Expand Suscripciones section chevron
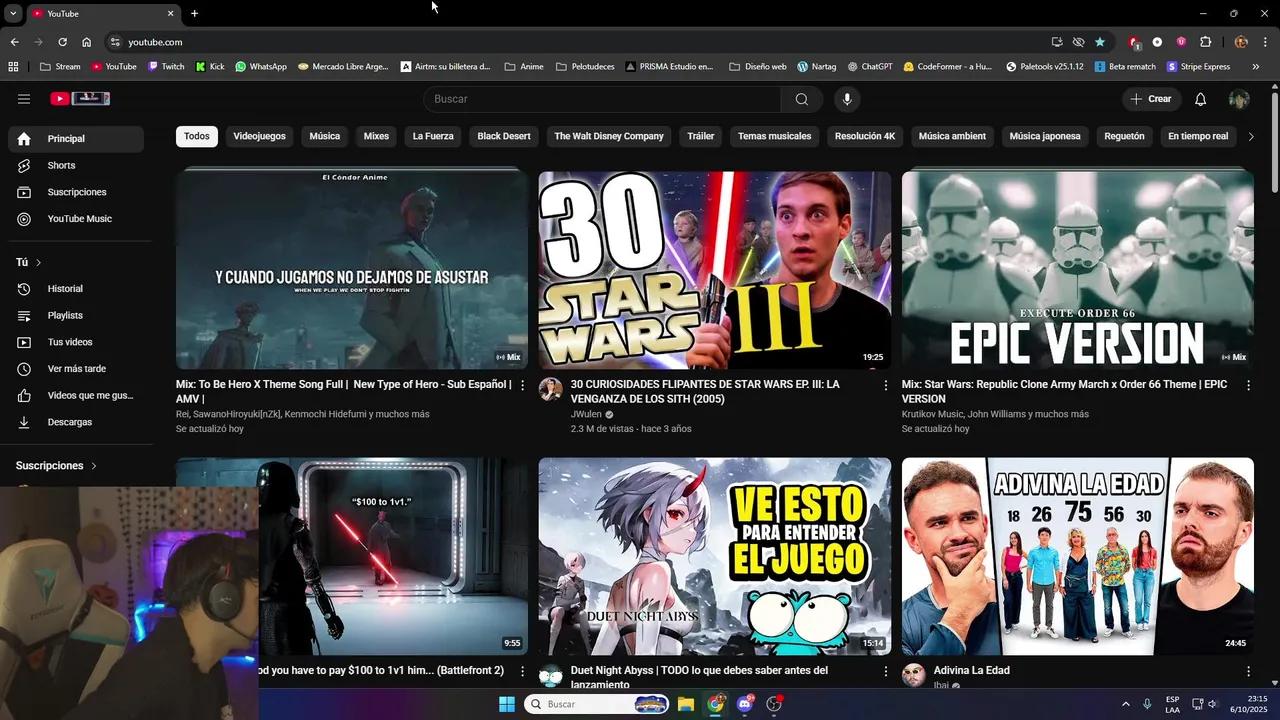 (x=94, y=466)
